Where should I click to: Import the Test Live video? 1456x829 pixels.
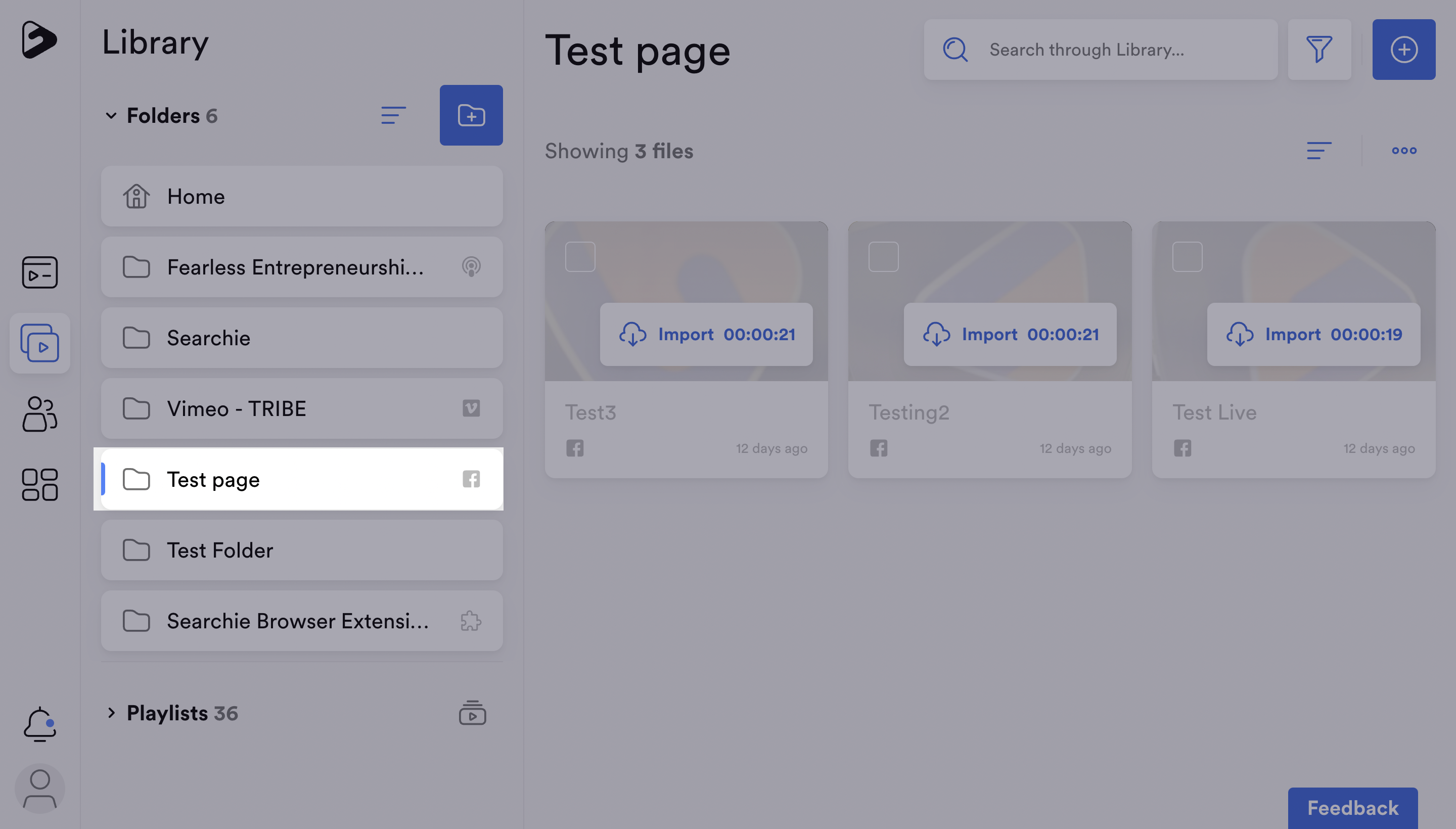click(1313, 334)
